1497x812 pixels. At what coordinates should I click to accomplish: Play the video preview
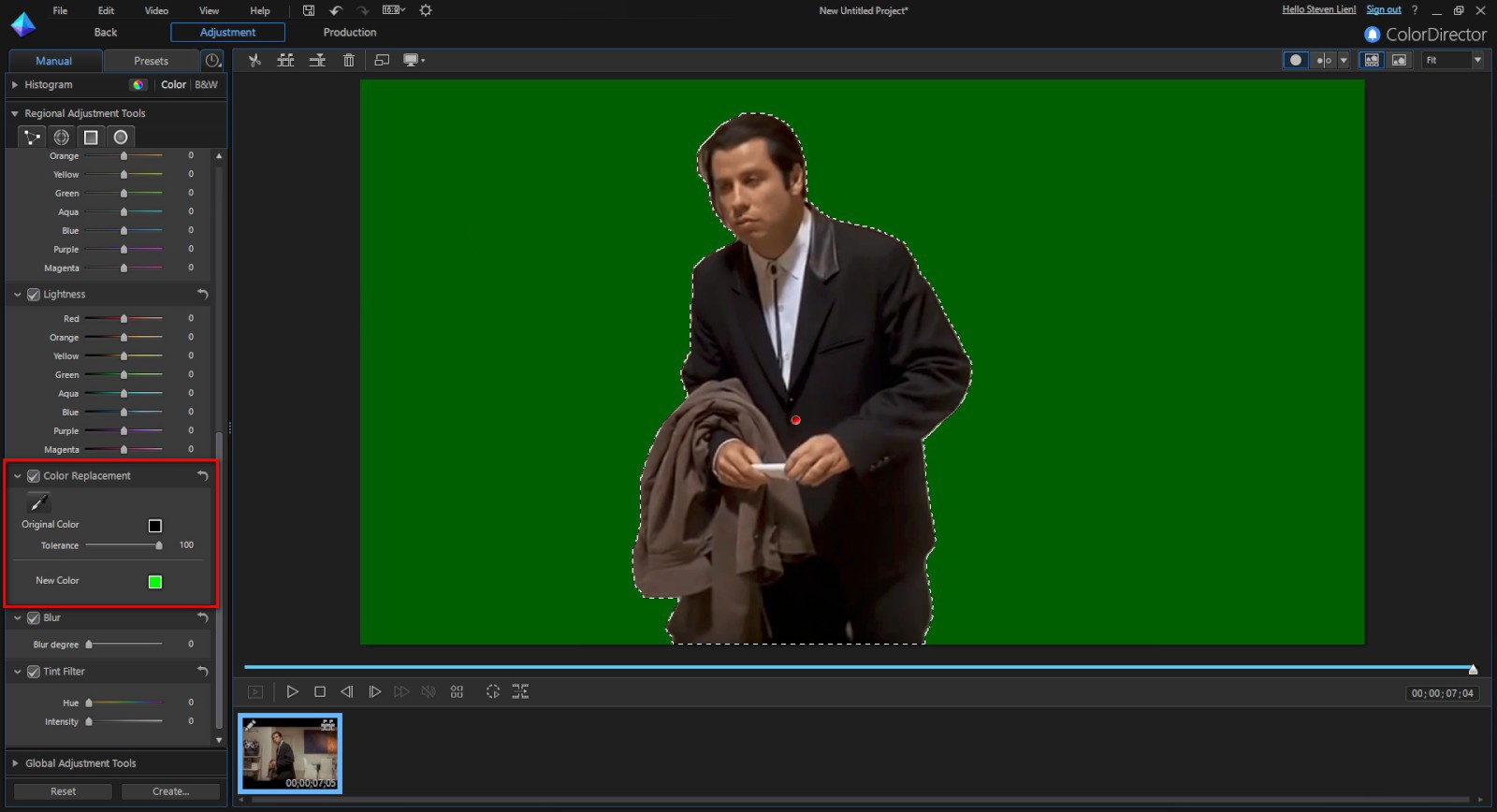(x=292, y=691)
